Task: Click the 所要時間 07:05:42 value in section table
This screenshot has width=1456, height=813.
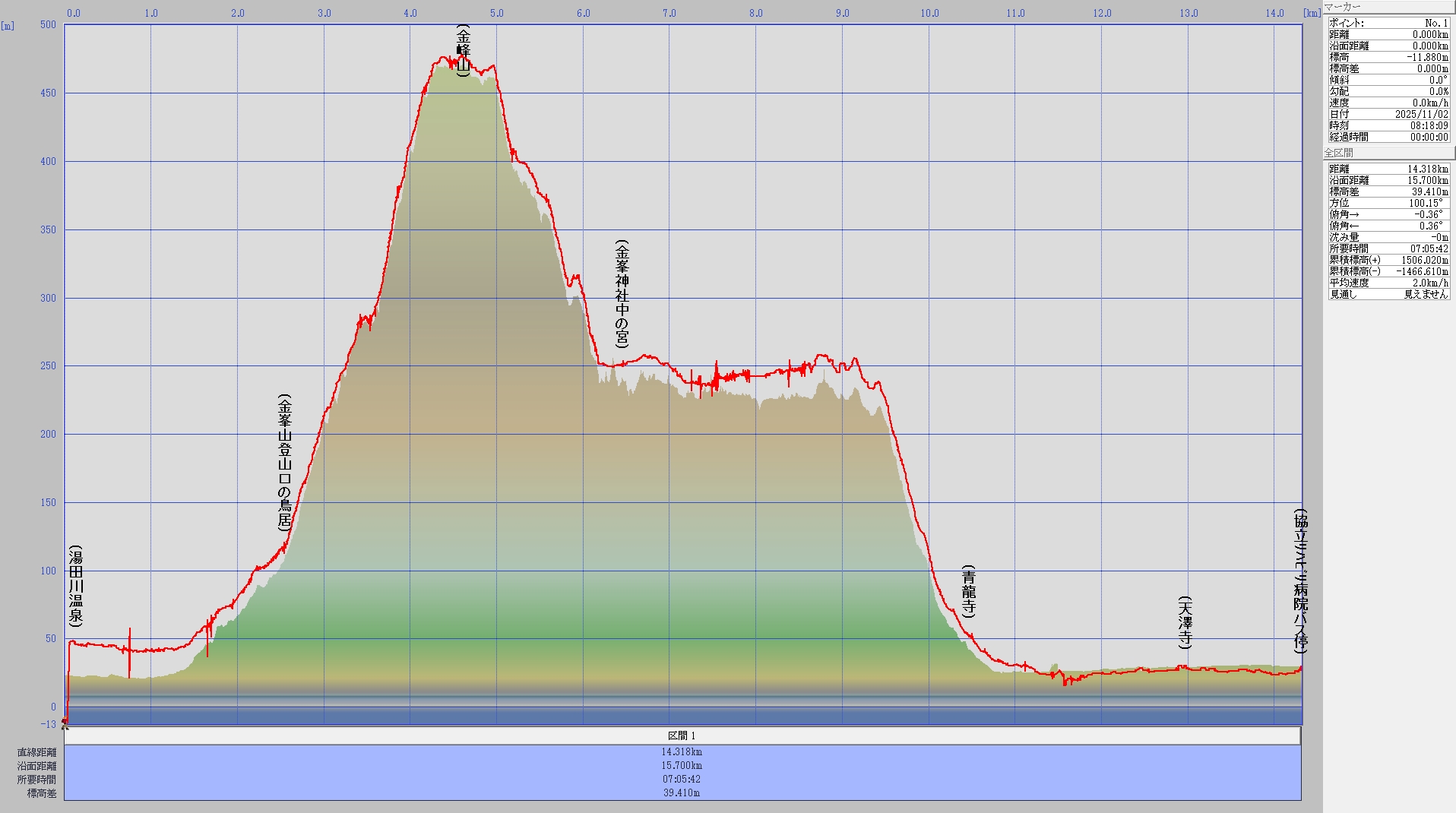Action: point(682,779)
